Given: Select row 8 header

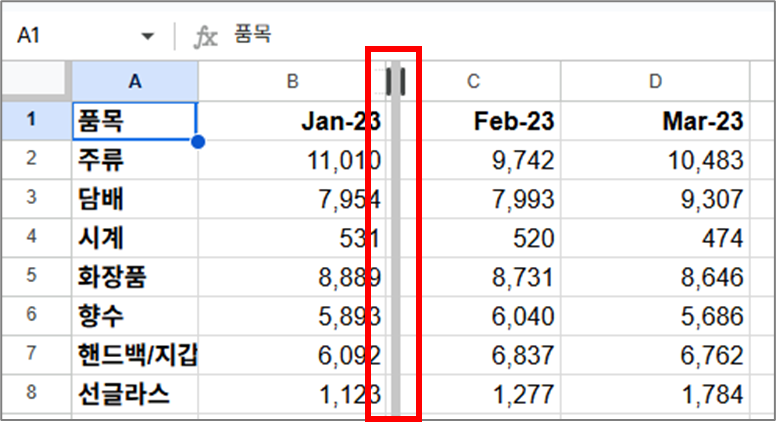Looking at the screenshot, I should tap(37, 394).
